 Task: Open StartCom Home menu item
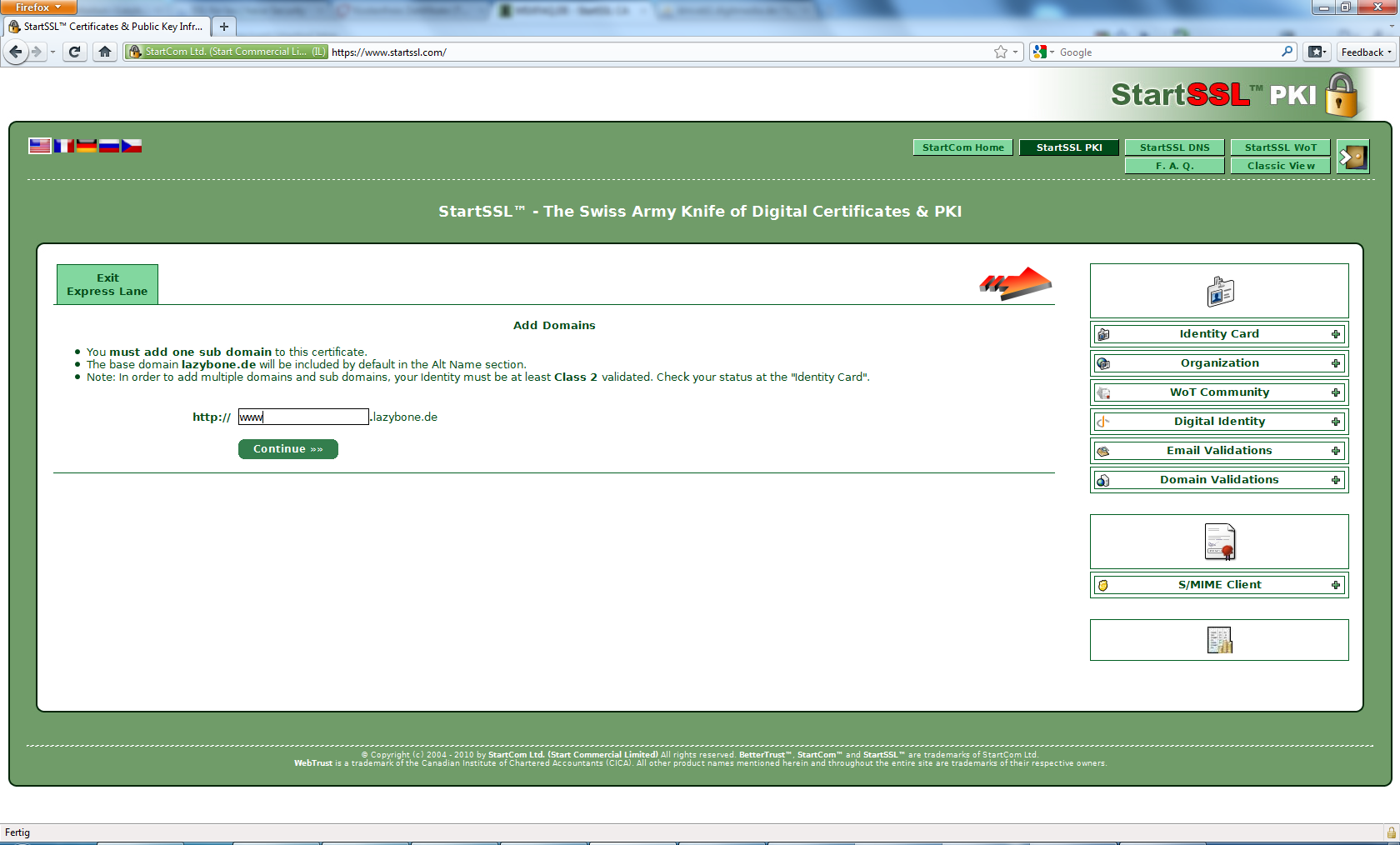(963, 147)
